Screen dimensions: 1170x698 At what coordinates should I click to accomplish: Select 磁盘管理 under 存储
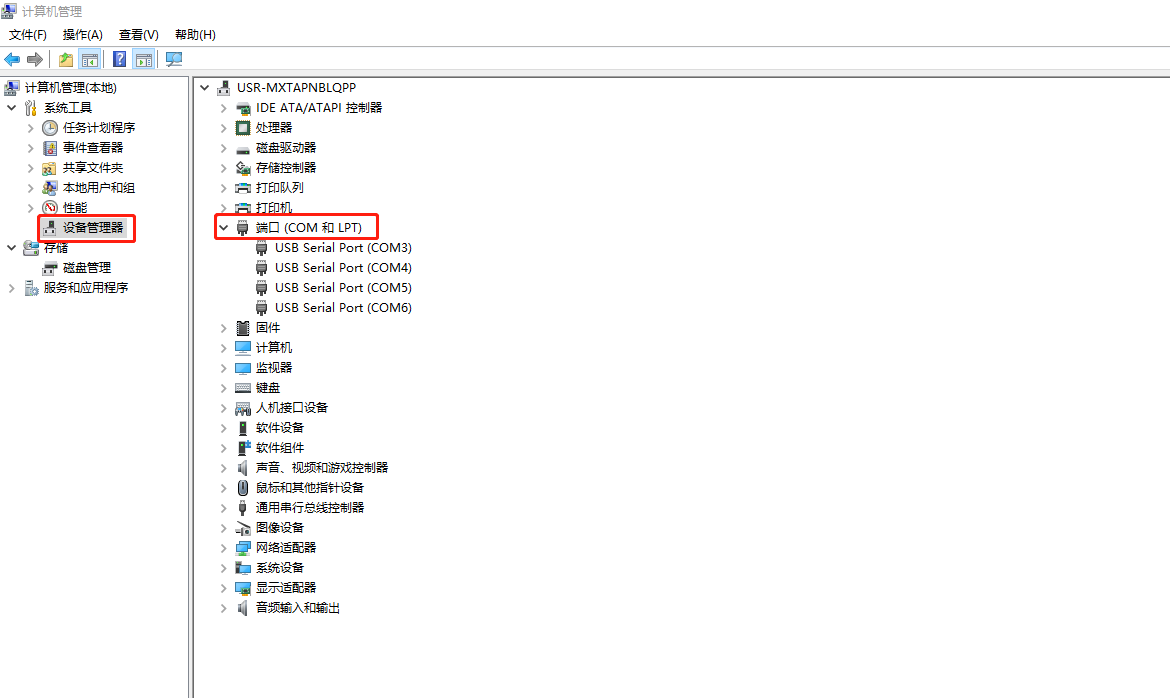click(87, 268)
